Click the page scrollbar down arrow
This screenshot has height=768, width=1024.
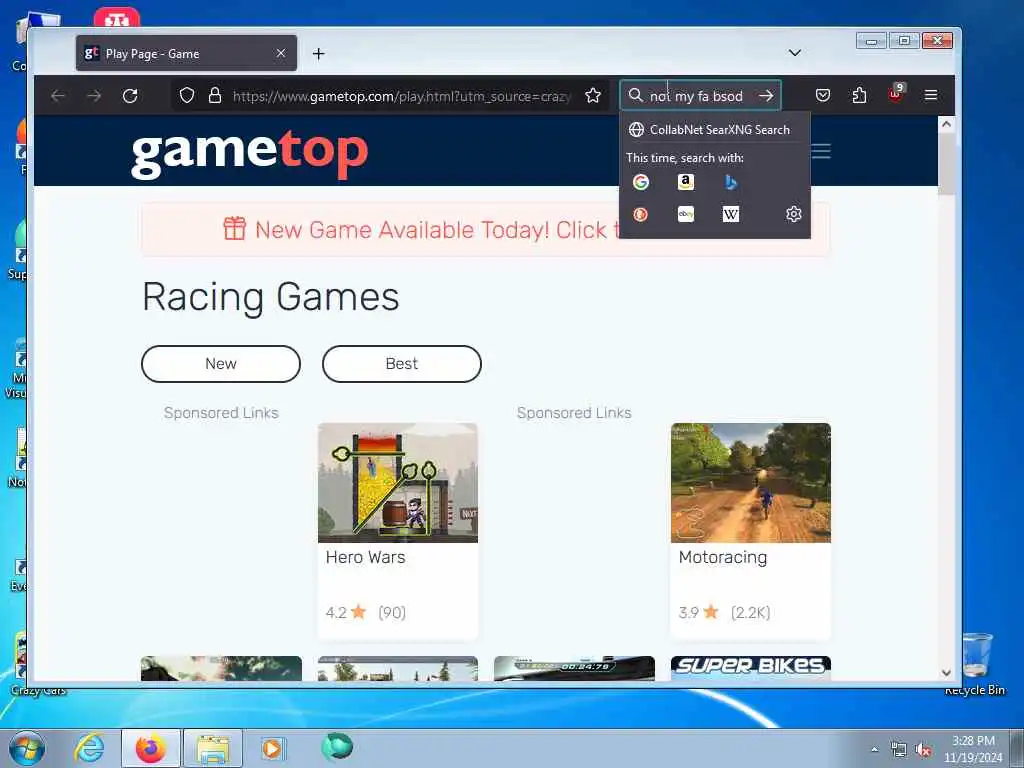946,673
